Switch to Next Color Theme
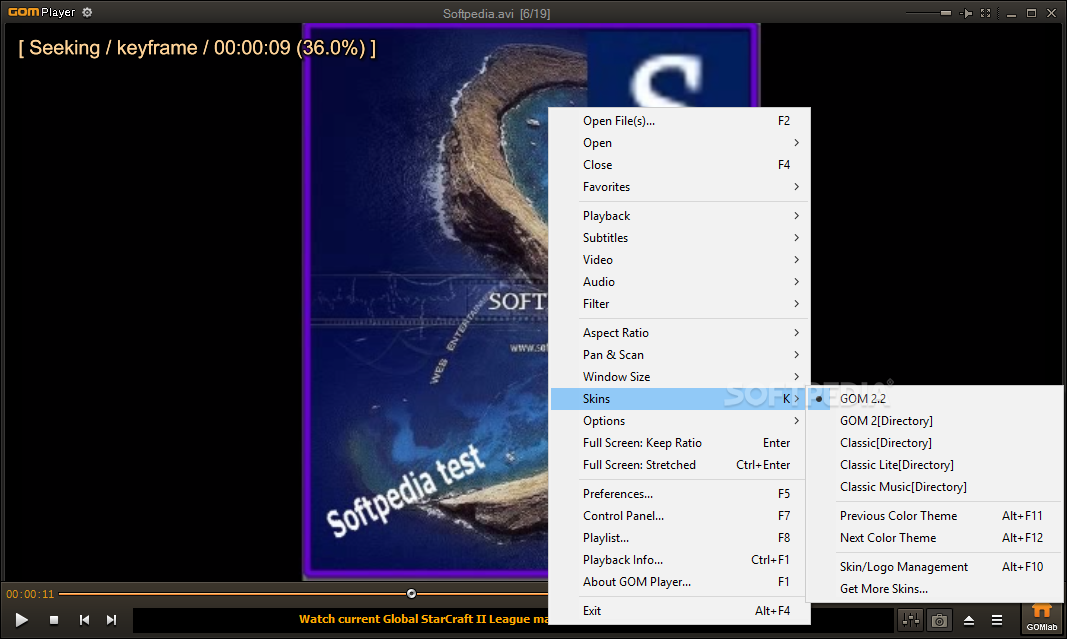 tap(935, 538)
